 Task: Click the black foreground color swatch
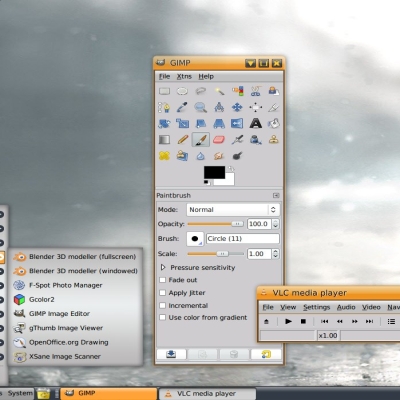coord(214,173)
